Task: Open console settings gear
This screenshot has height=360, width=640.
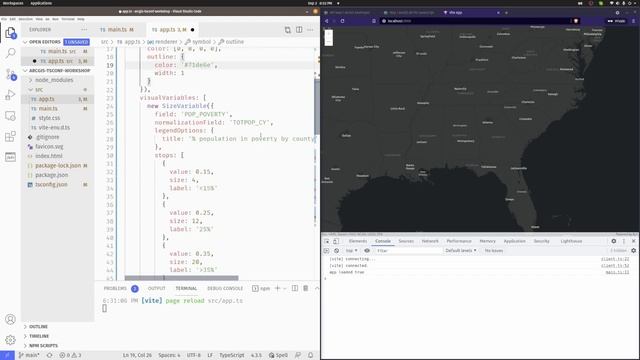Action: click(633, 251)
